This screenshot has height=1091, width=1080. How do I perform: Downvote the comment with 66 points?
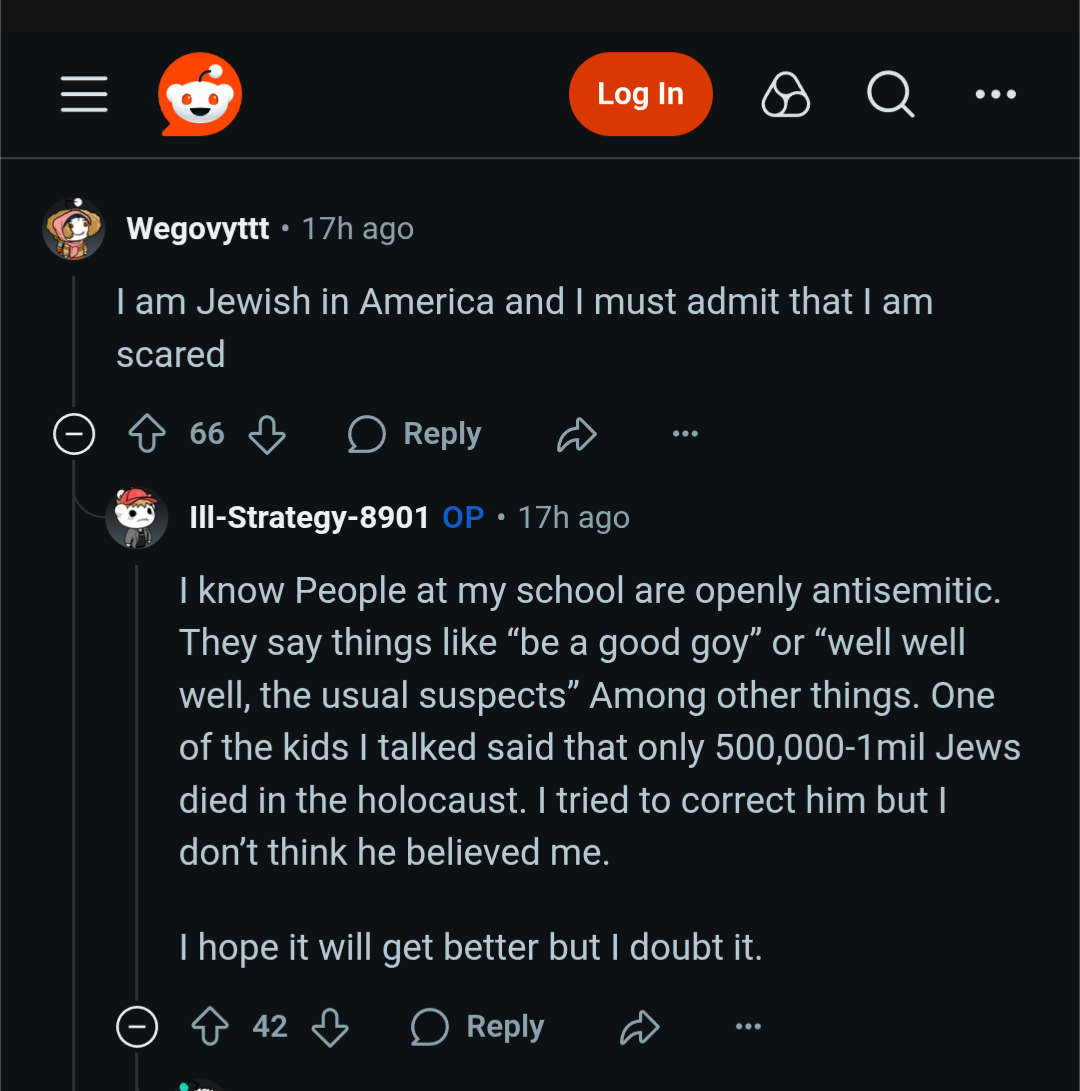point(267,434)
